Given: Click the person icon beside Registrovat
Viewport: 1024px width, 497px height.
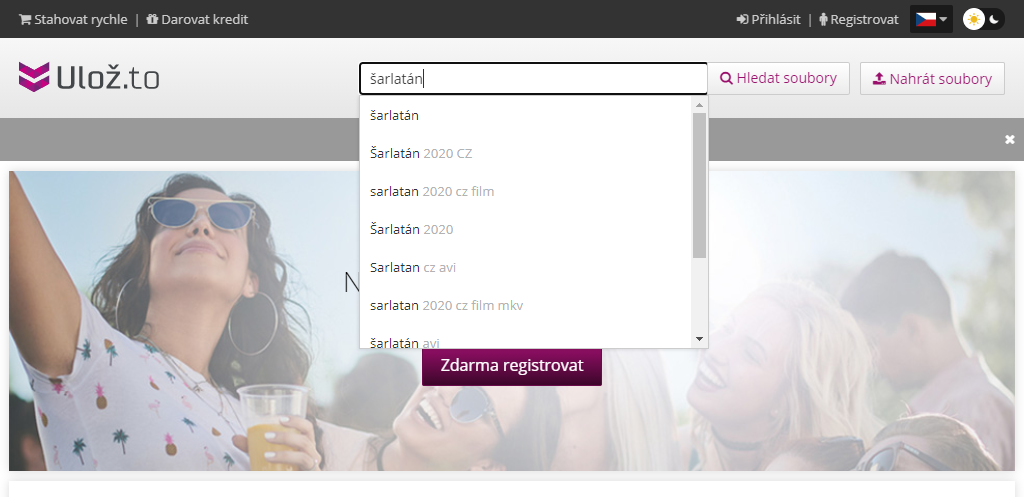Looking at the screenshot, I should click(824, 19).
